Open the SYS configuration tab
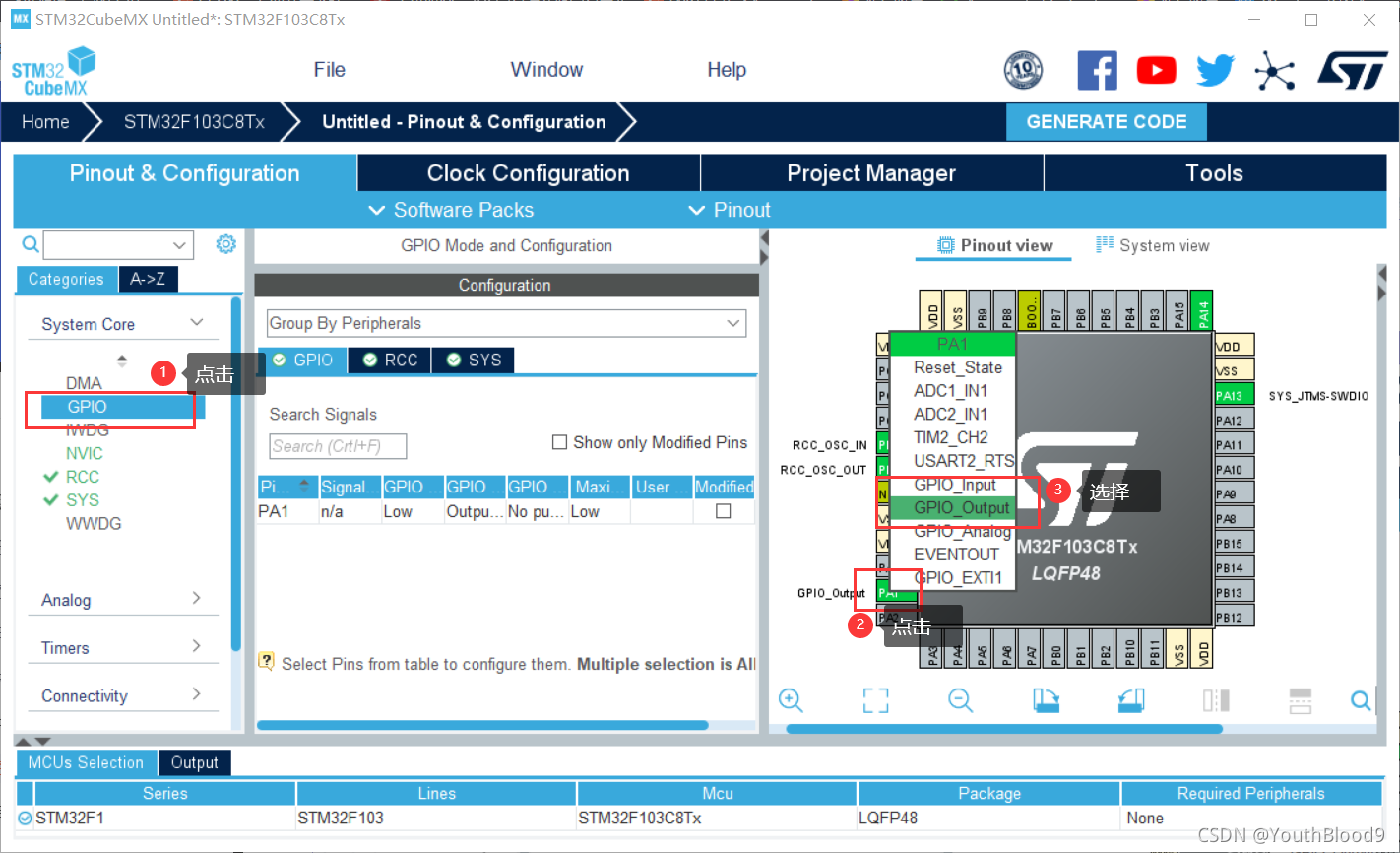Viewport: 1400px width, 853px height. pyautogui.click(x=474, y=360)
